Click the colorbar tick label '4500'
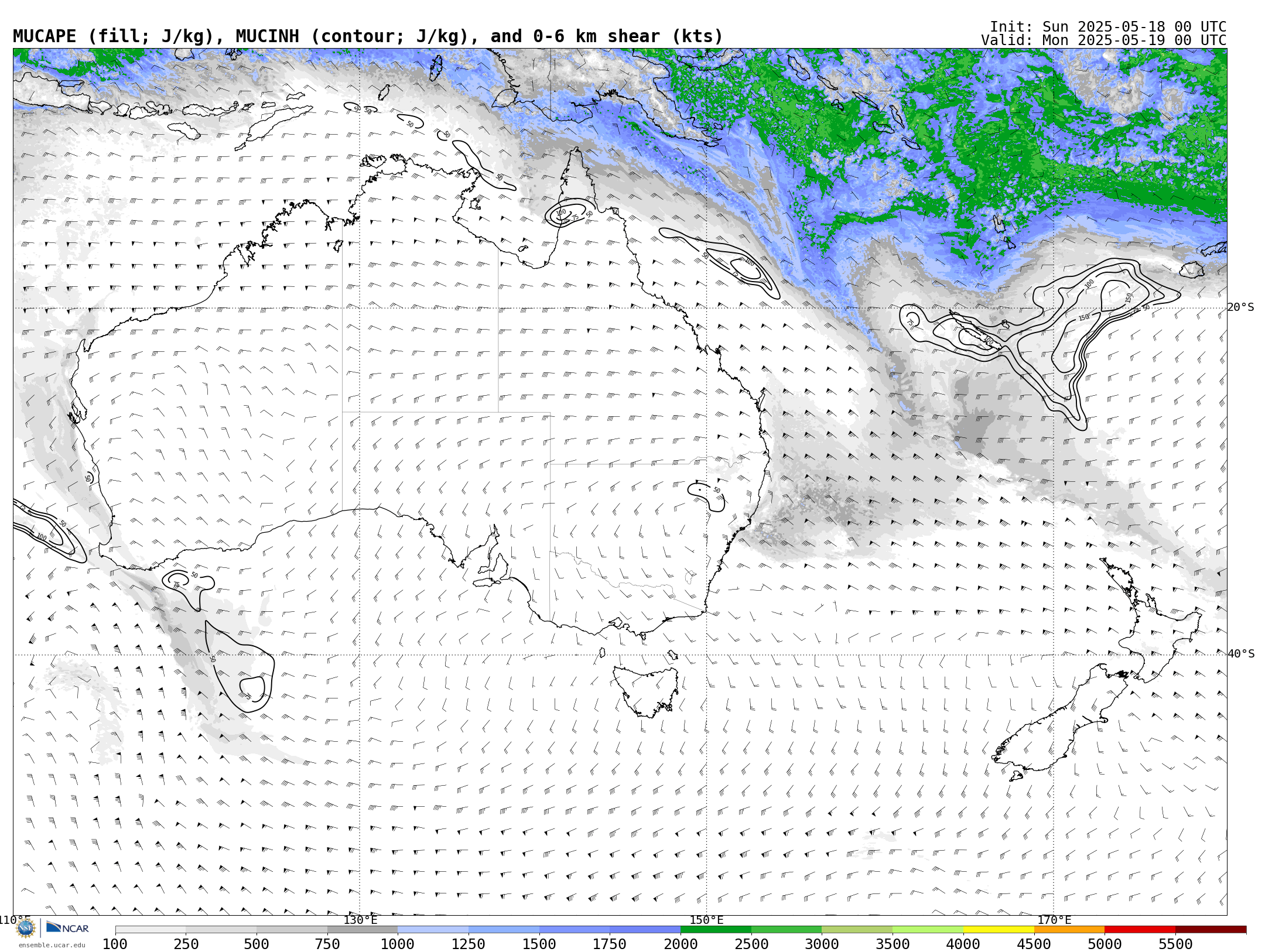Viewport: 1265px width, 952px height. pos(1034,944)
